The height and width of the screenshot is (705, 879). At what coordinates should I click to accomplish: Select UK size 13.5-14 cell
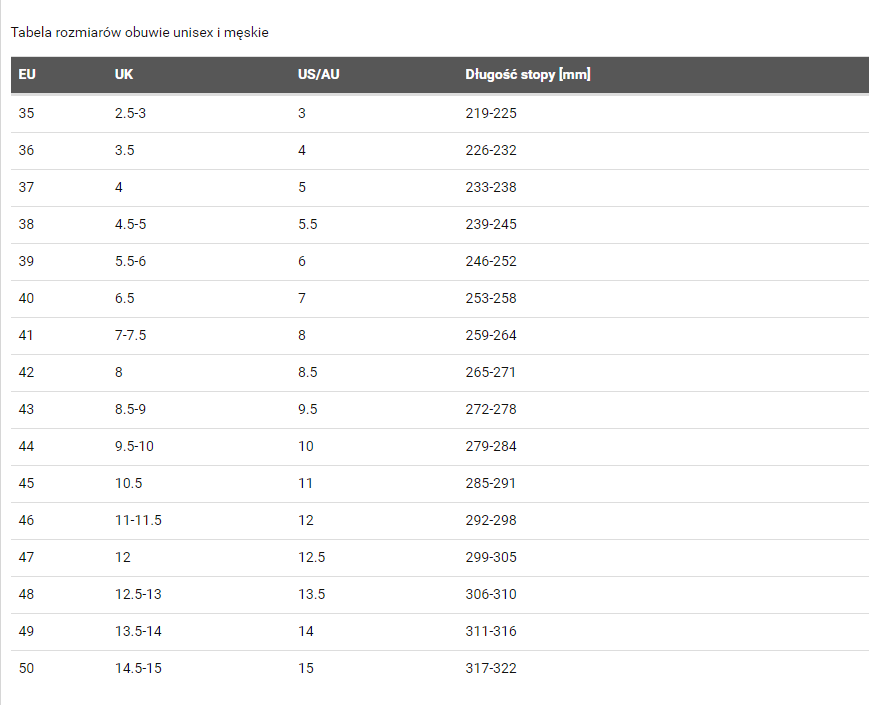[138, 631]
